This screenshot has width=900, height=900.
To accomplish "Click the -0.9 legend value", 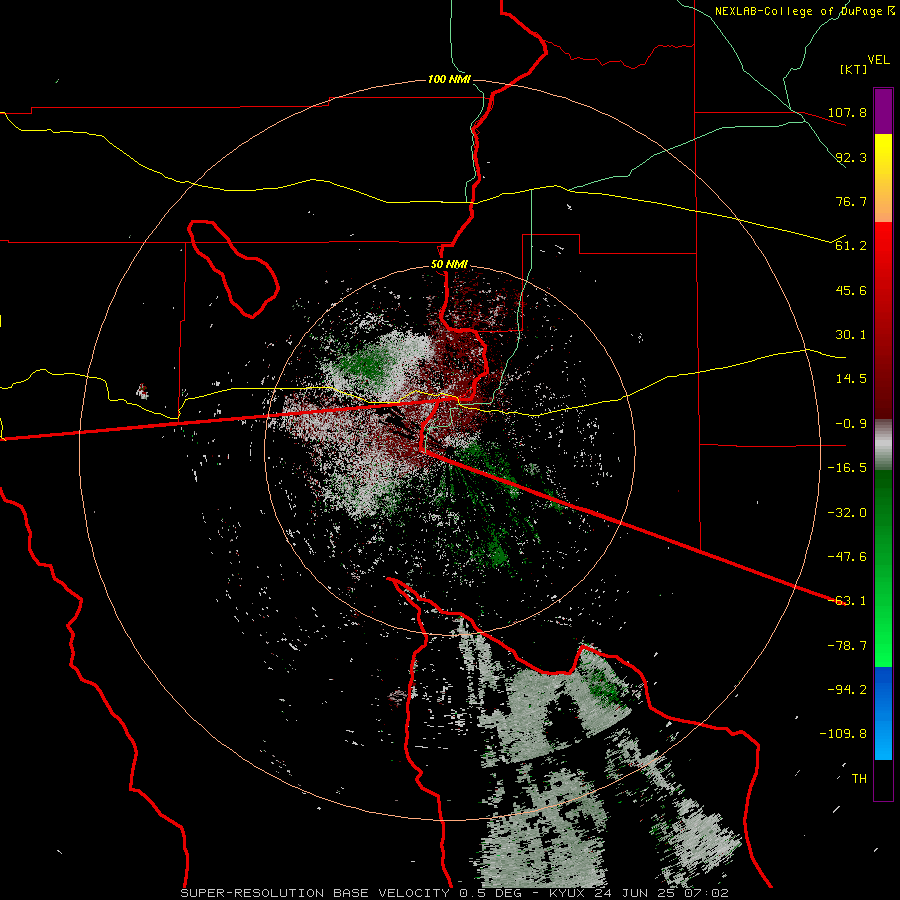I will (x=851, y=424).
